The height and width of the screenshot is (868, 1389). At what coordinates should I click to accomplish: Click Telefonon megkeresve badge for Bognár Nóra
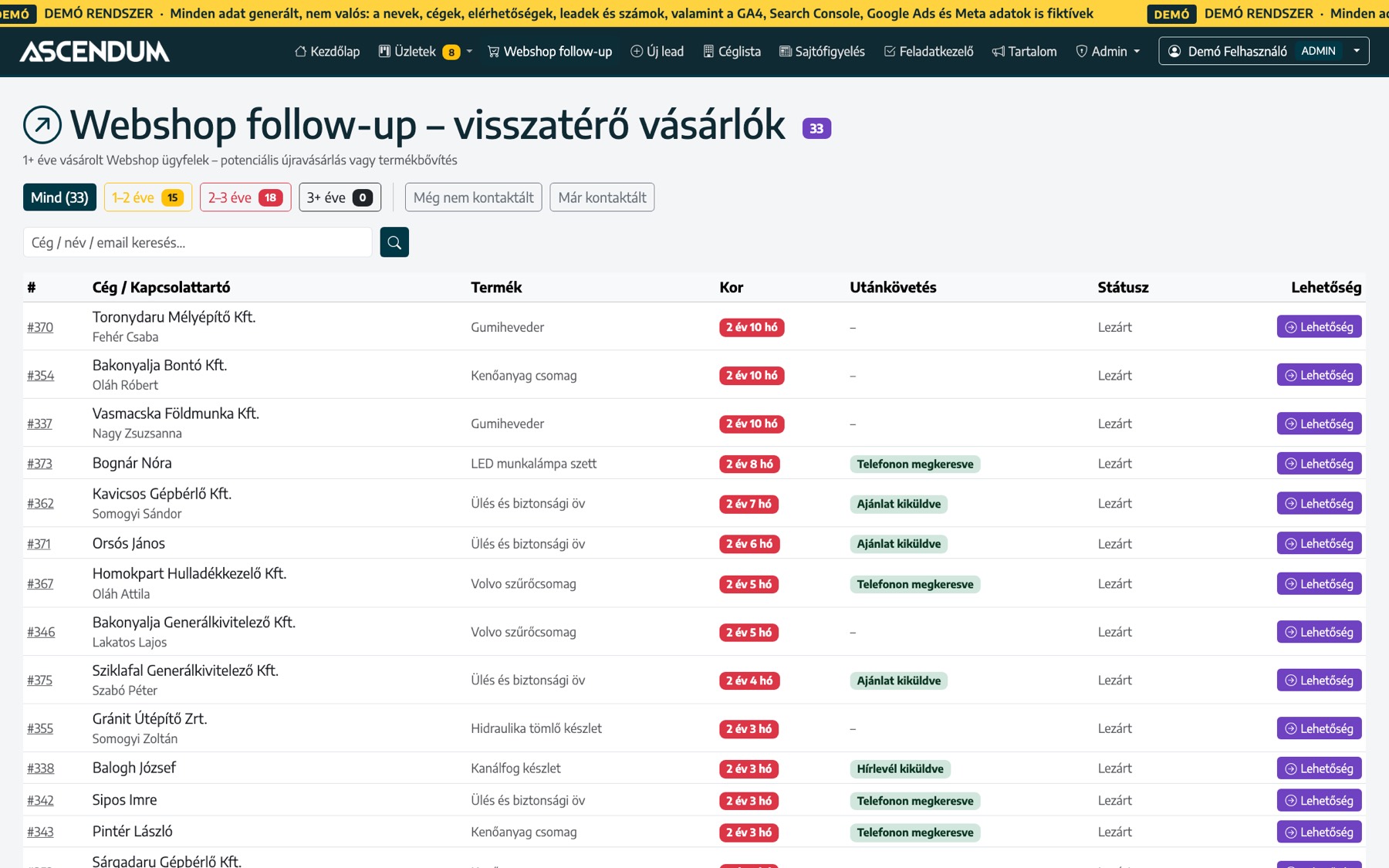915,464
